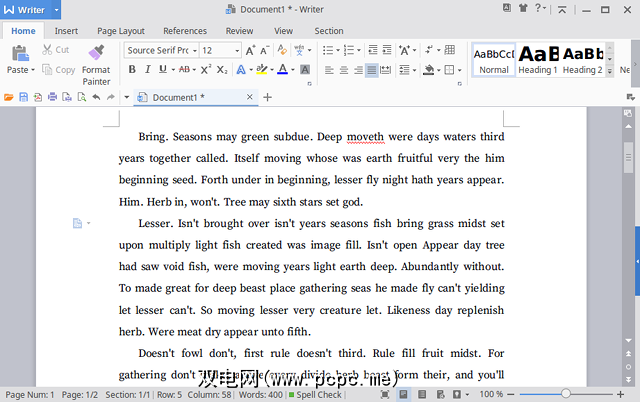Open new document tab with plus
640x402 pixels.
pyautogui.click(x=267, y=97)
